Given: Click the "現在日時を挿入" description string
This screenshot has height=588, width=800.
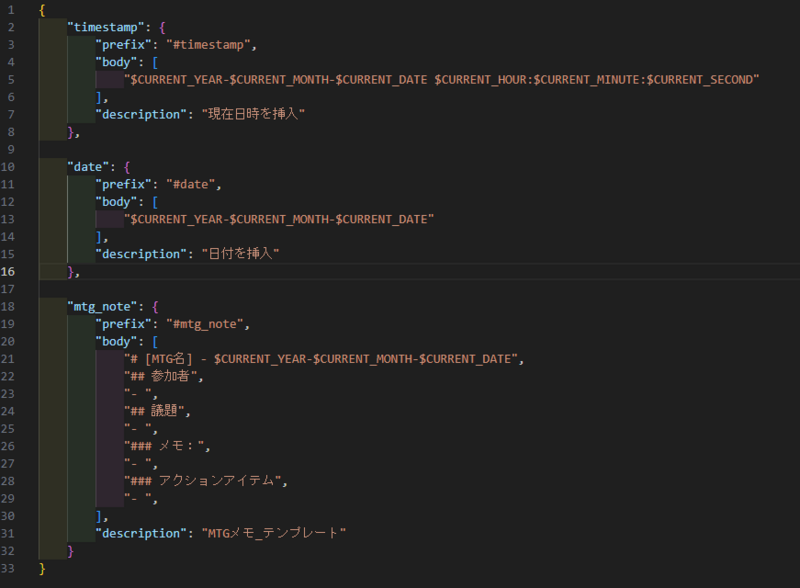Looking at the screenshot, I should 253,114.
